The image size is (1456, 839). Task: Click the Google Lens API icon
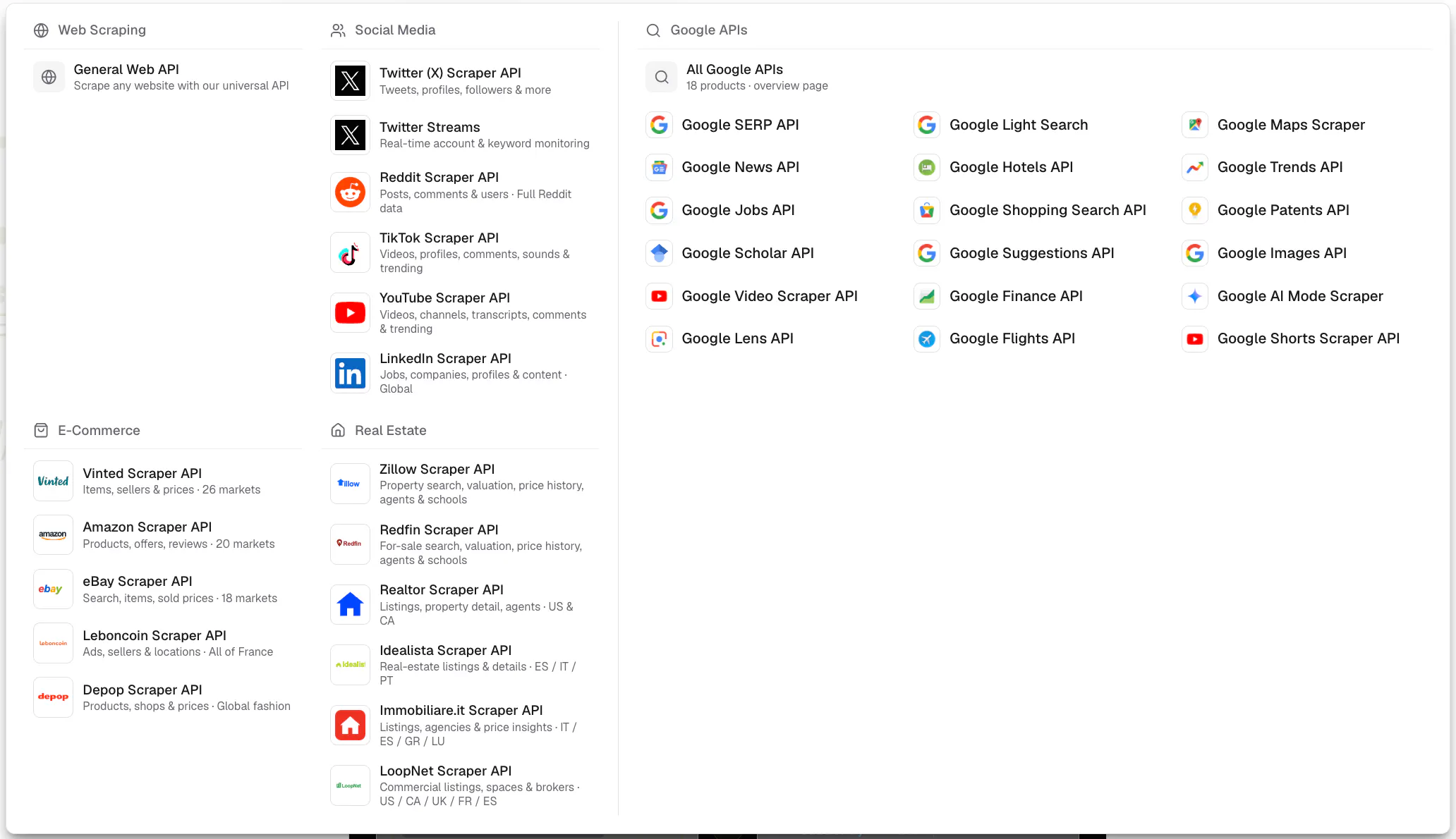coord(659,339)
